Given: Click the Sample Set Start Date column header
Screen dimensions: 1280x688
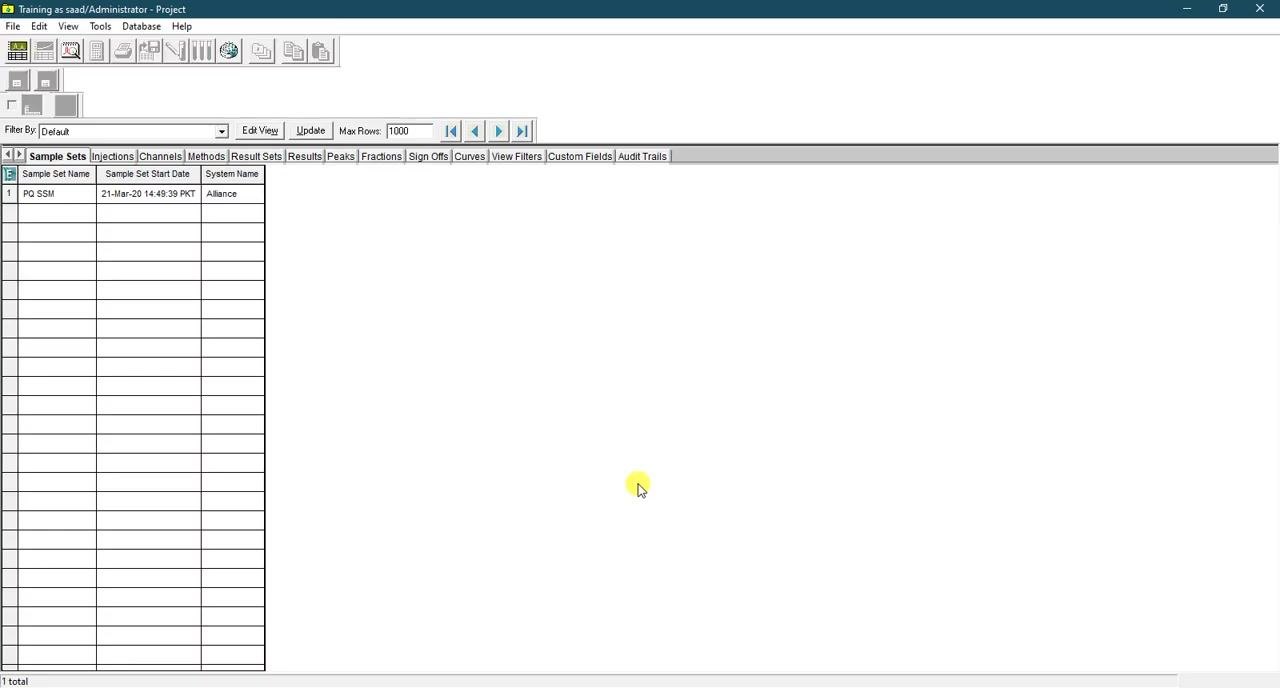Looking at the screenshot, I should click(x=148, y=174).
